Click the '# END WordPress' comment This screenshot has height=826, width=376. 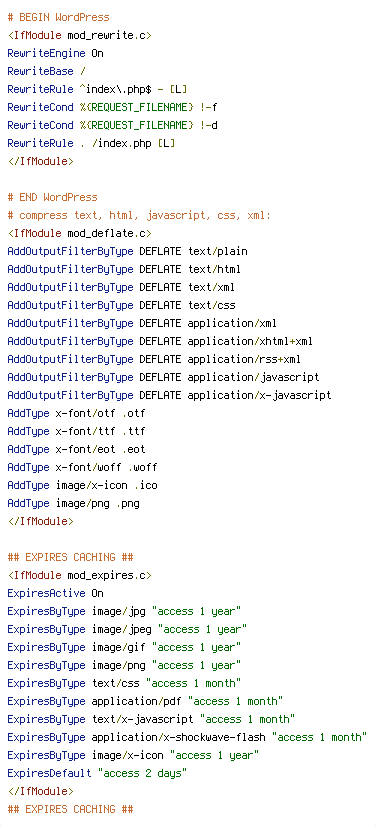(53, 197)
